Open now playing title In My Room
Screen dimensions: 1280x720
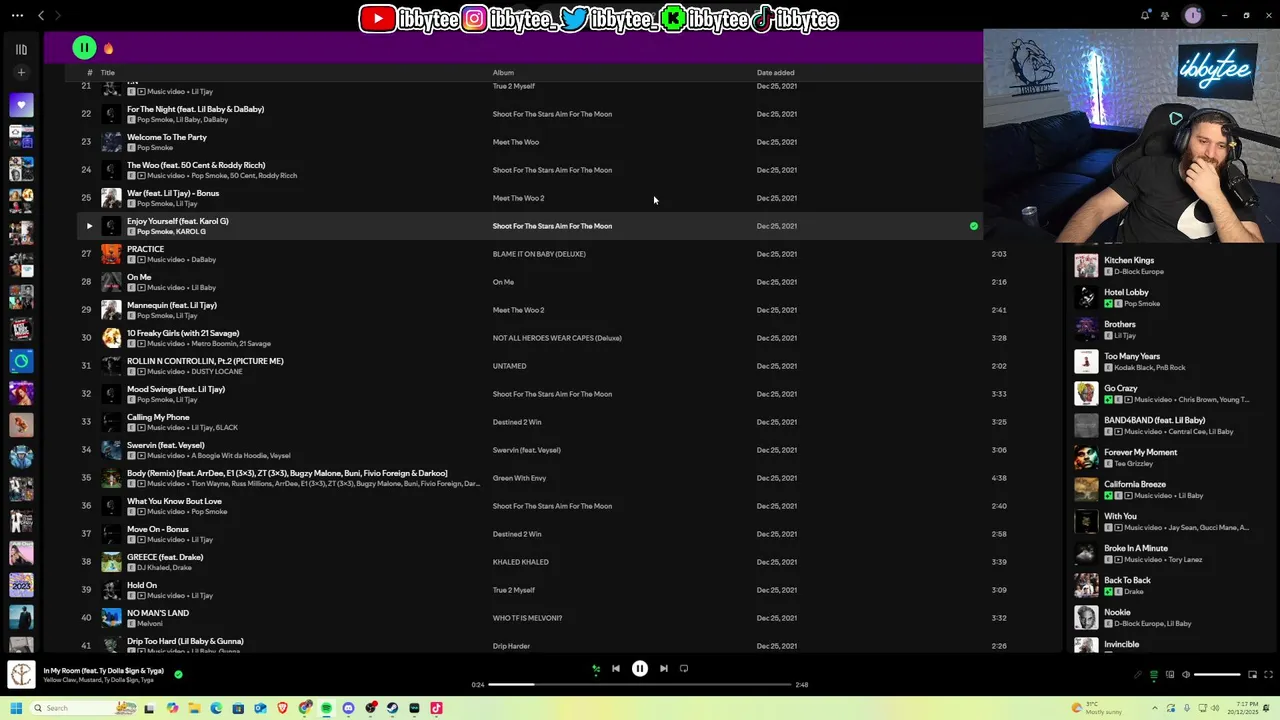pyautogui.click(x=104, y=671)
